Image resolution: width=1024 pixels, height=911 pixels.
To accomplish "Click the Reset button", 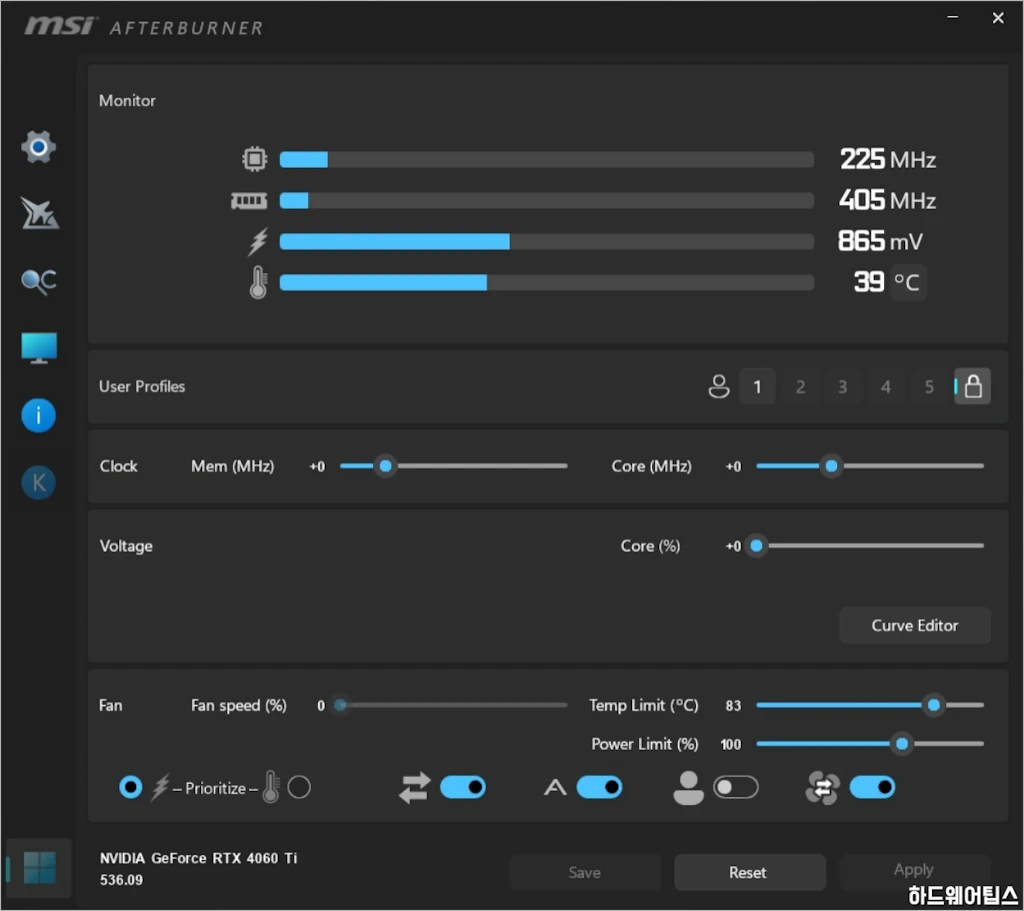I will (x=750, y=872).
